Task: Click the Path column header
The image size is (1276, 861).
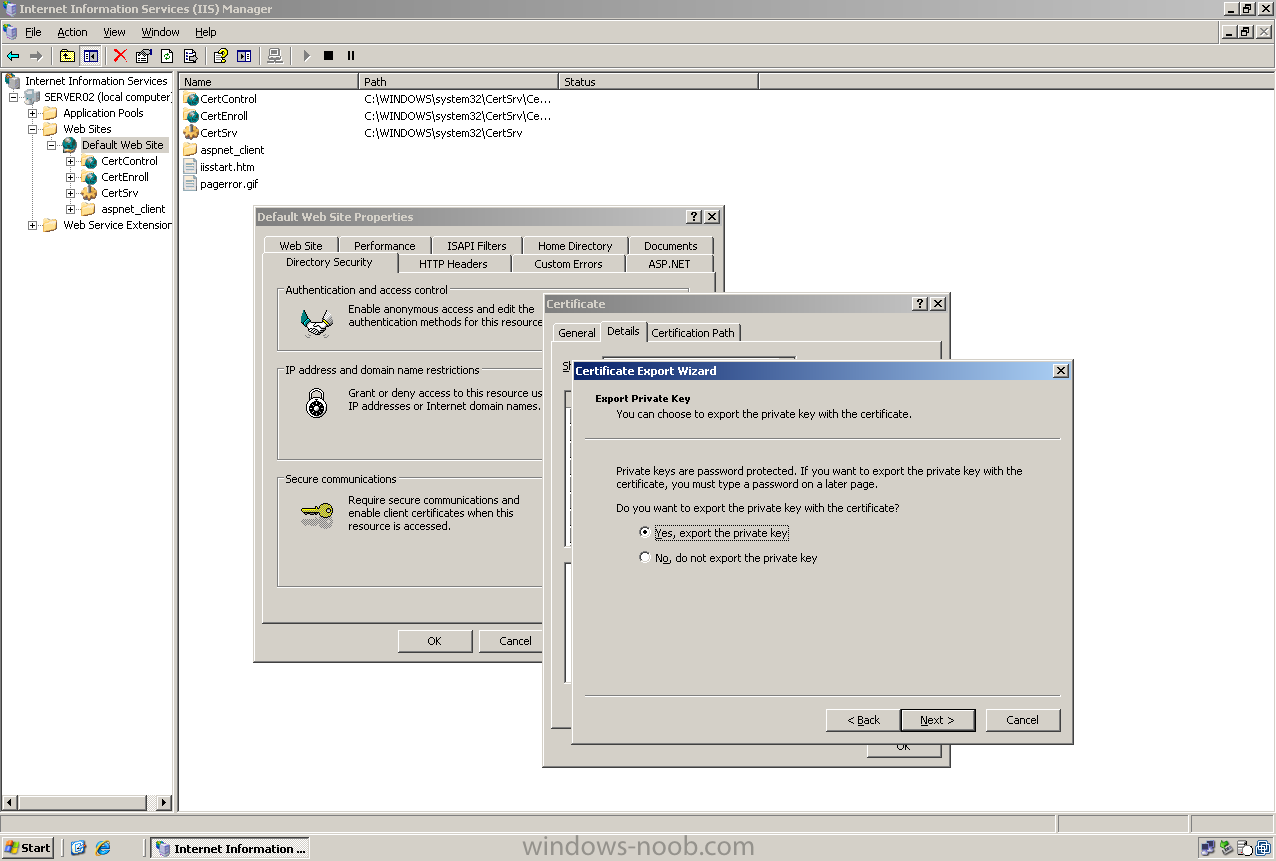Action: tap(458, 82)
